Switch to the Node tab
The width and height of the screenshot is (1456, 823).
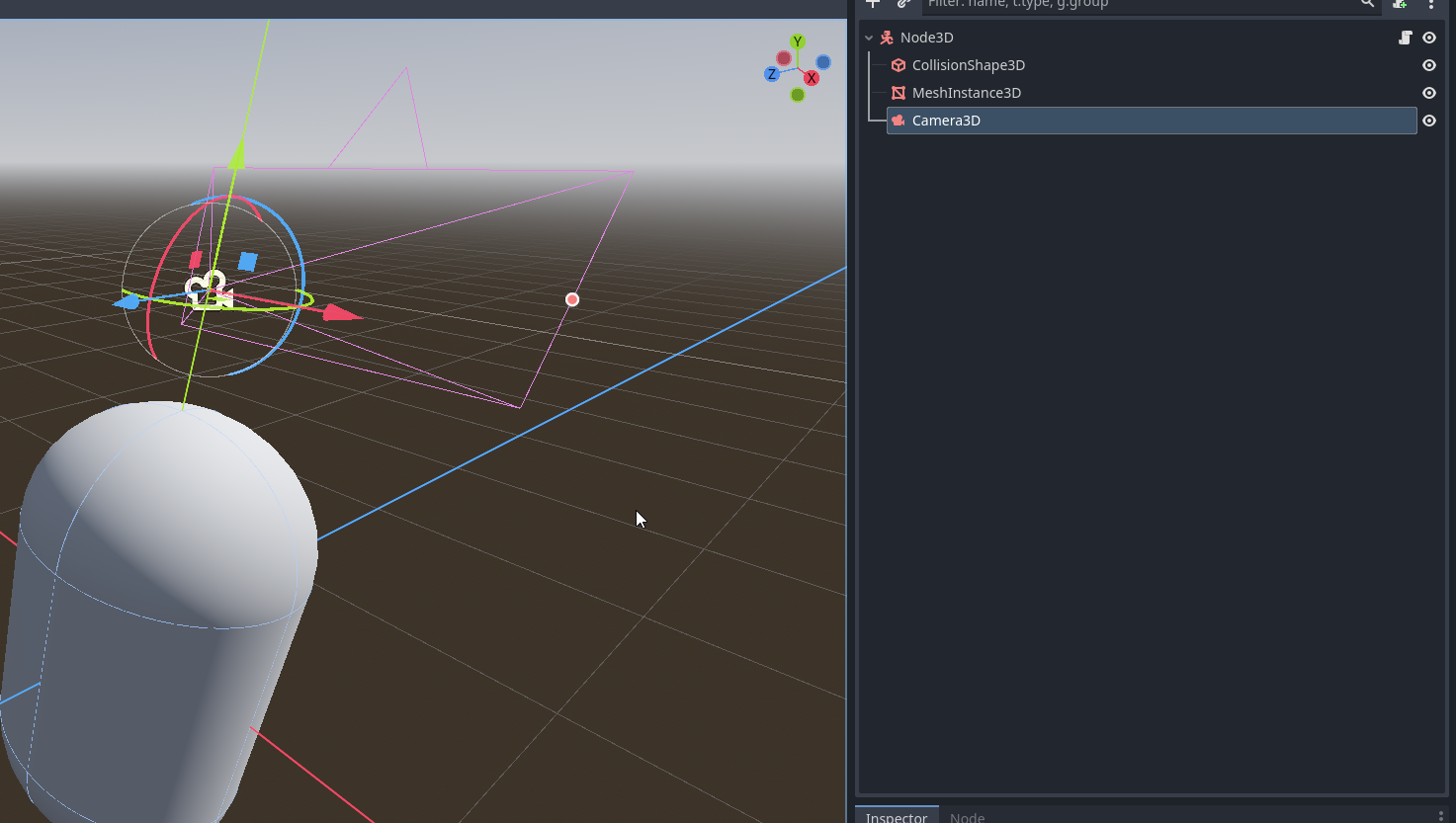tap(967, 817)
